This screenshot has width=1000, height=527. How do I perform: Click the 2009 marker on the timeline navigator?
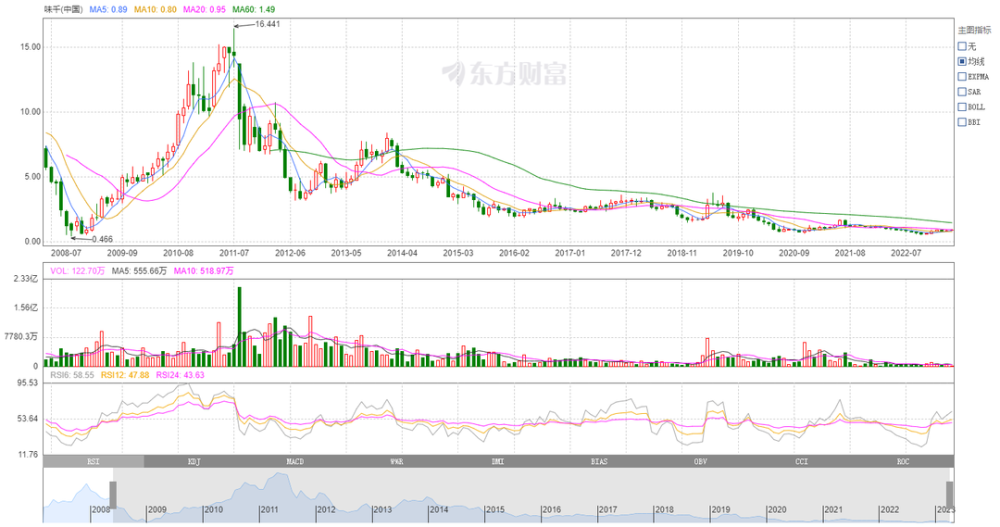pos(157,510)
